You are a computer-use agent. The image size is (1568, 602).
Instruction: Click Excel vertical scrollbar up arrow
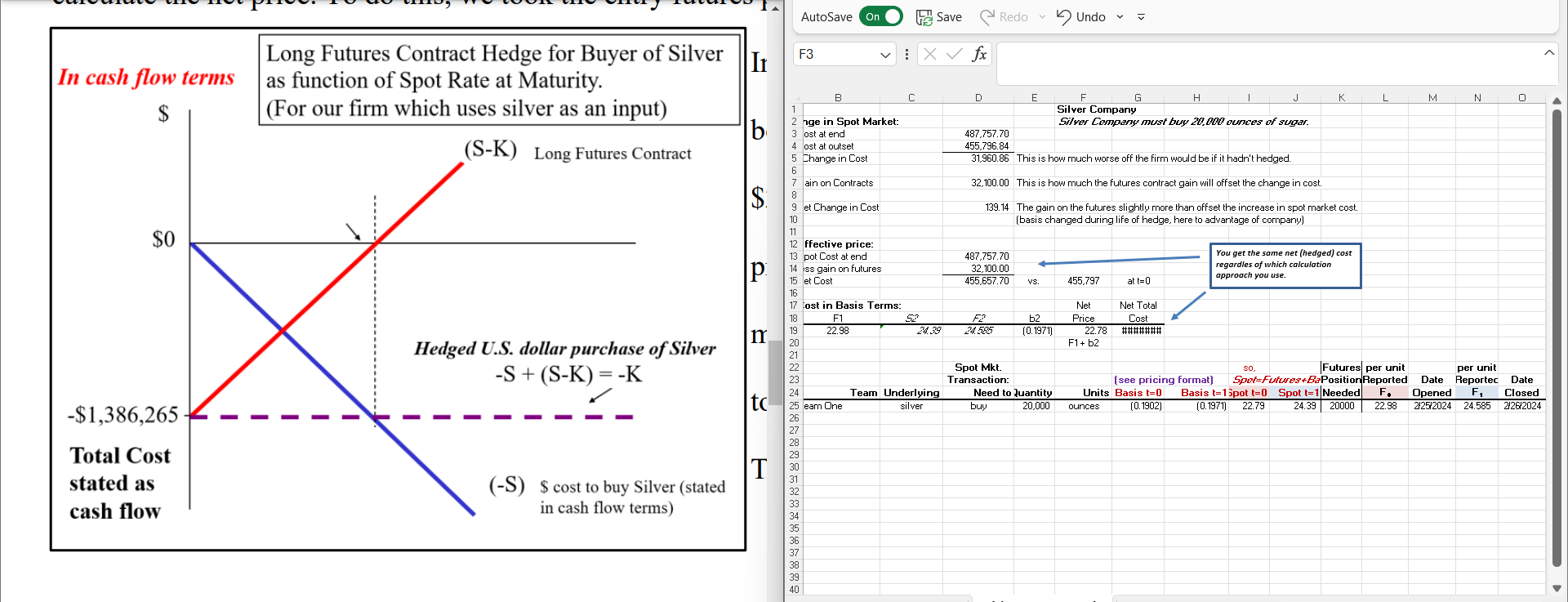[x=1557, y=100]
